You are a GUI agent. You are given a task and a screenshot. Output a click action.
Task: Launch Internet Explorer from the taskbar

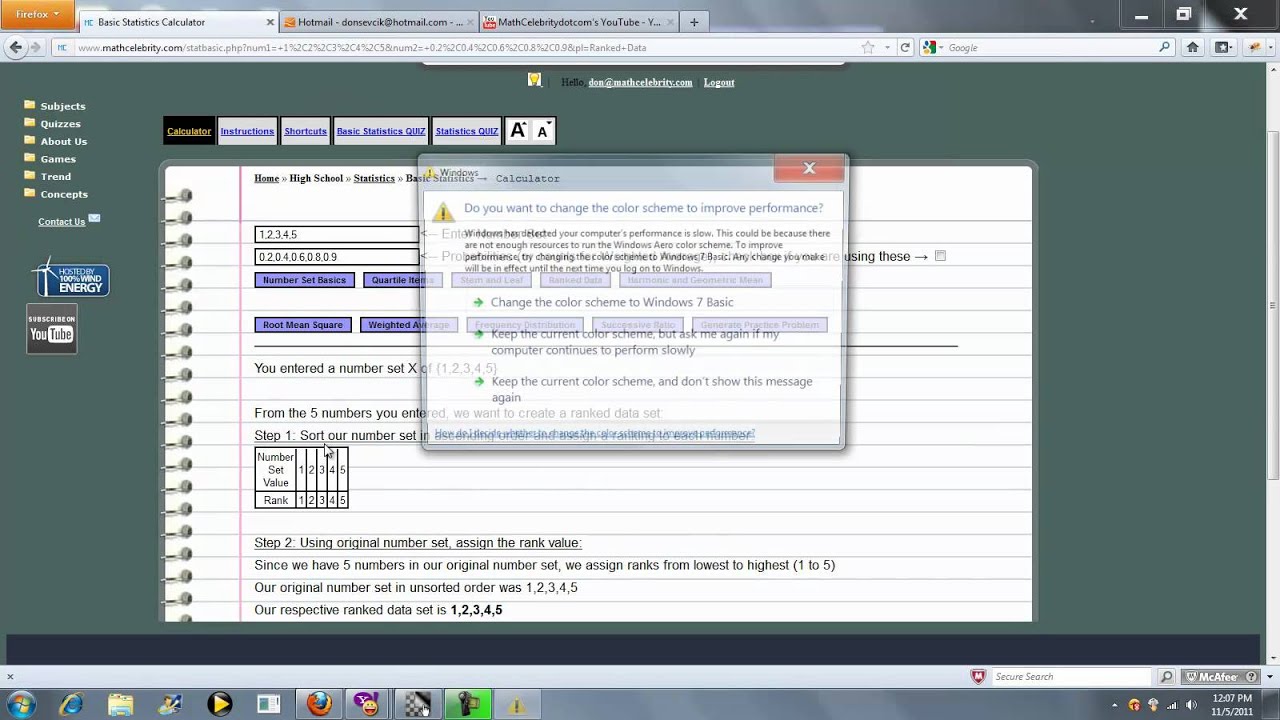tap(71, 704)
